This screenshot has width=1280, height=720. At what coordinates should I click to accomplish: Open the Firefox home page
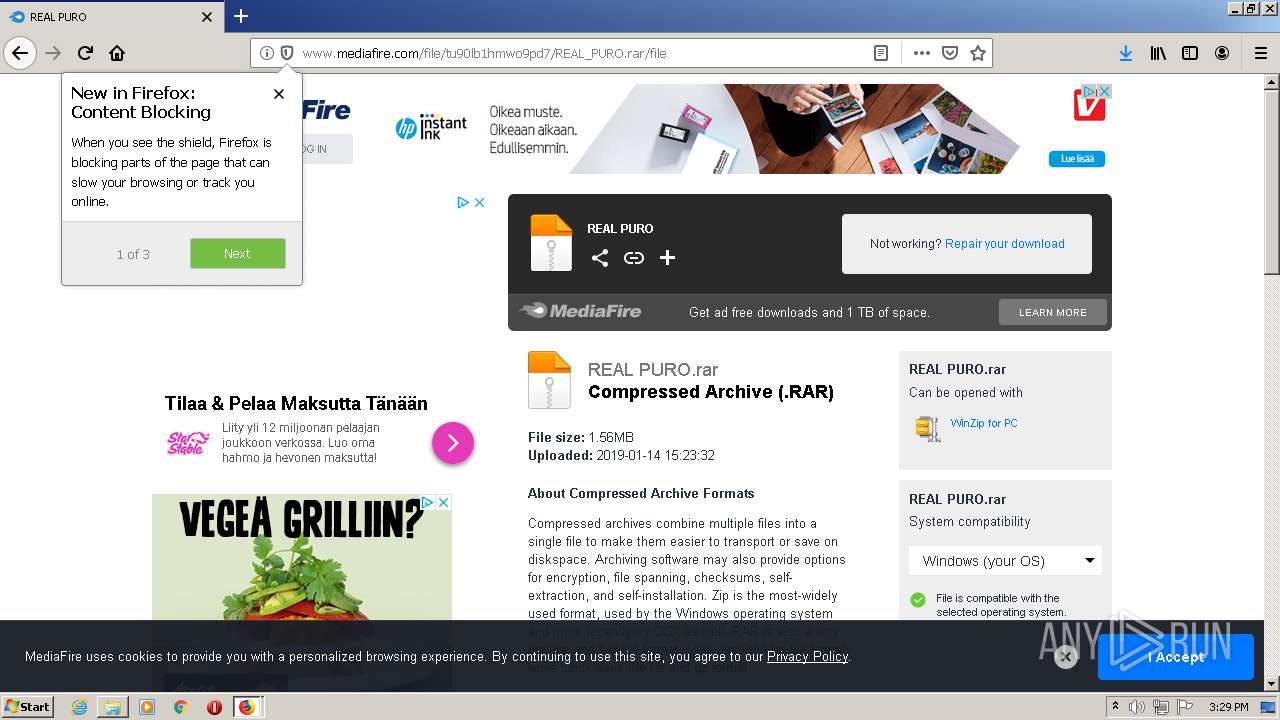(x=117, y=53)
